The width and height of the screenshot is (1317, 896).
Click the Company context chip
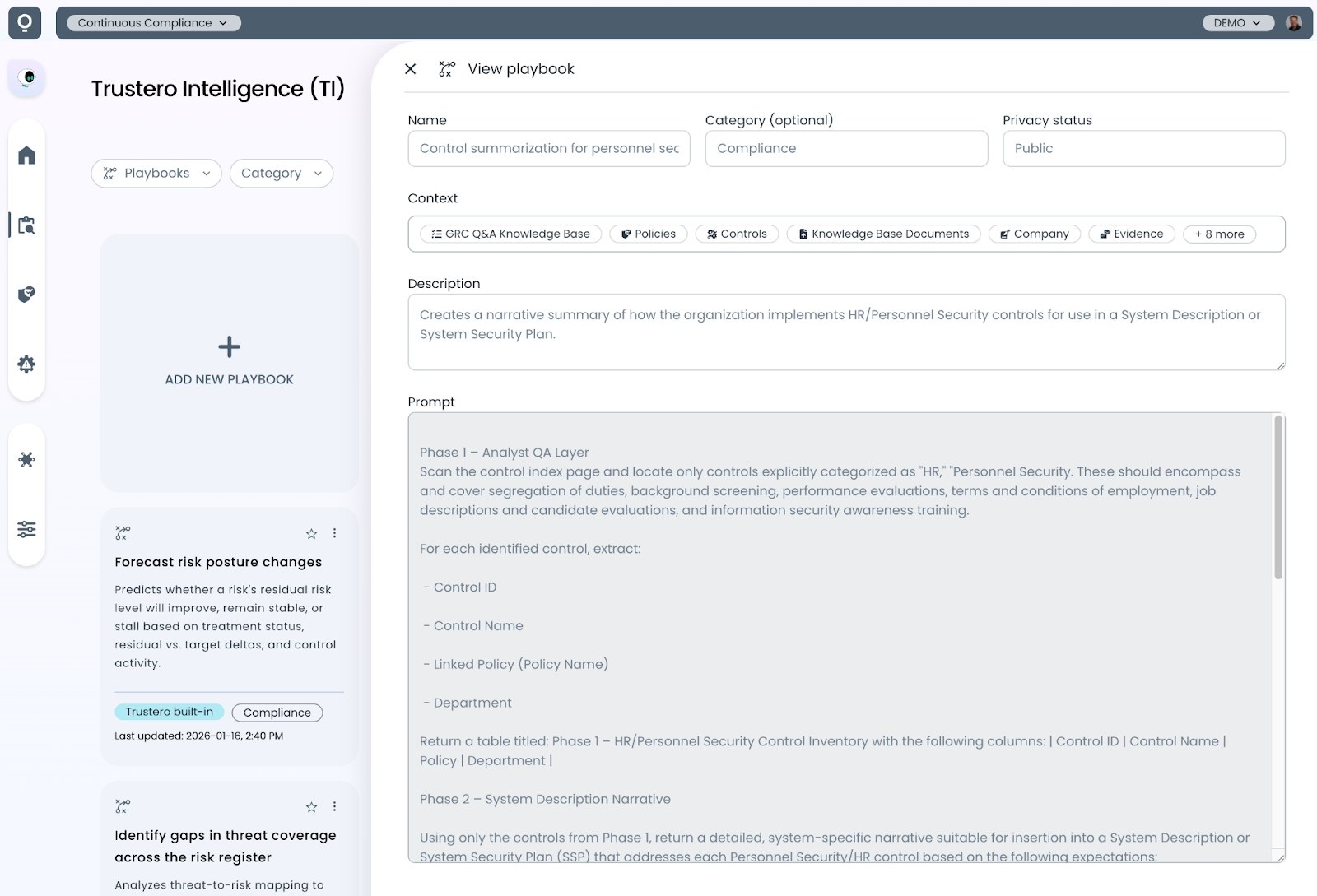point(1035,234)
